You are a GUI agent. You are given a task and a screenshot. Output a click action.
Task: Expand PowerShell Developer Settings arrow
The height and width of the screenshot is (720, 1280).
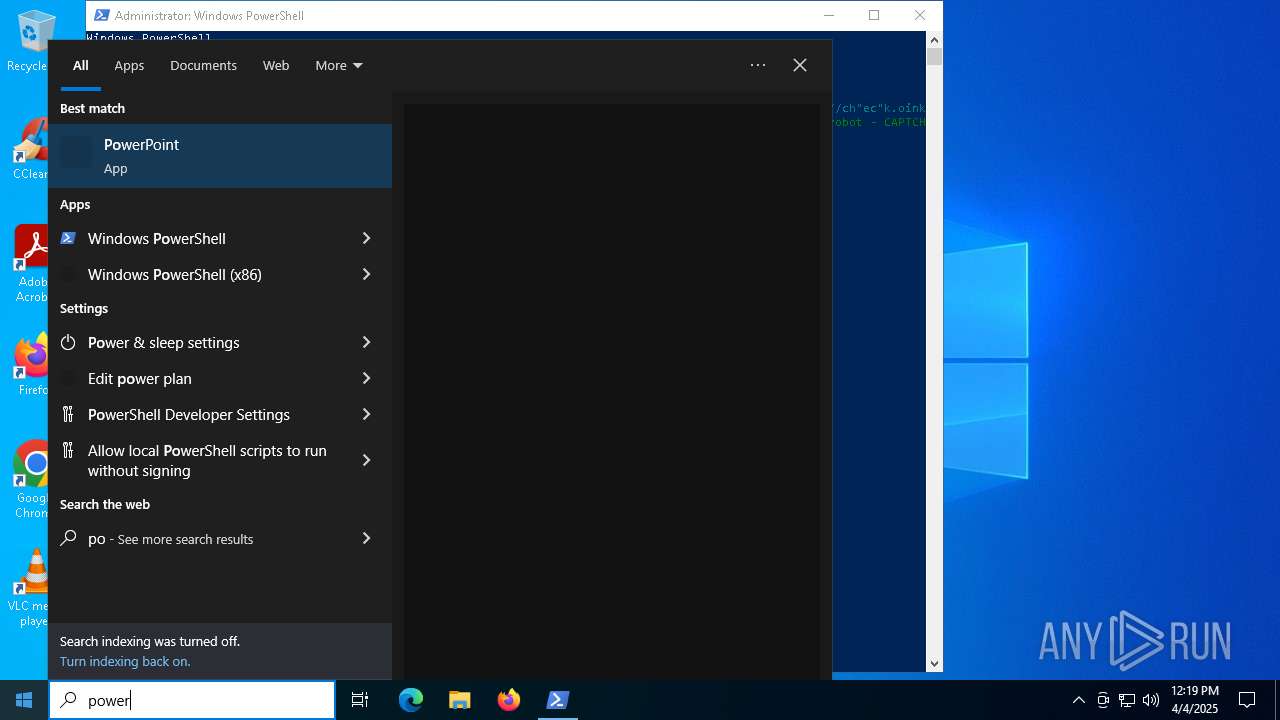point(366,414)
